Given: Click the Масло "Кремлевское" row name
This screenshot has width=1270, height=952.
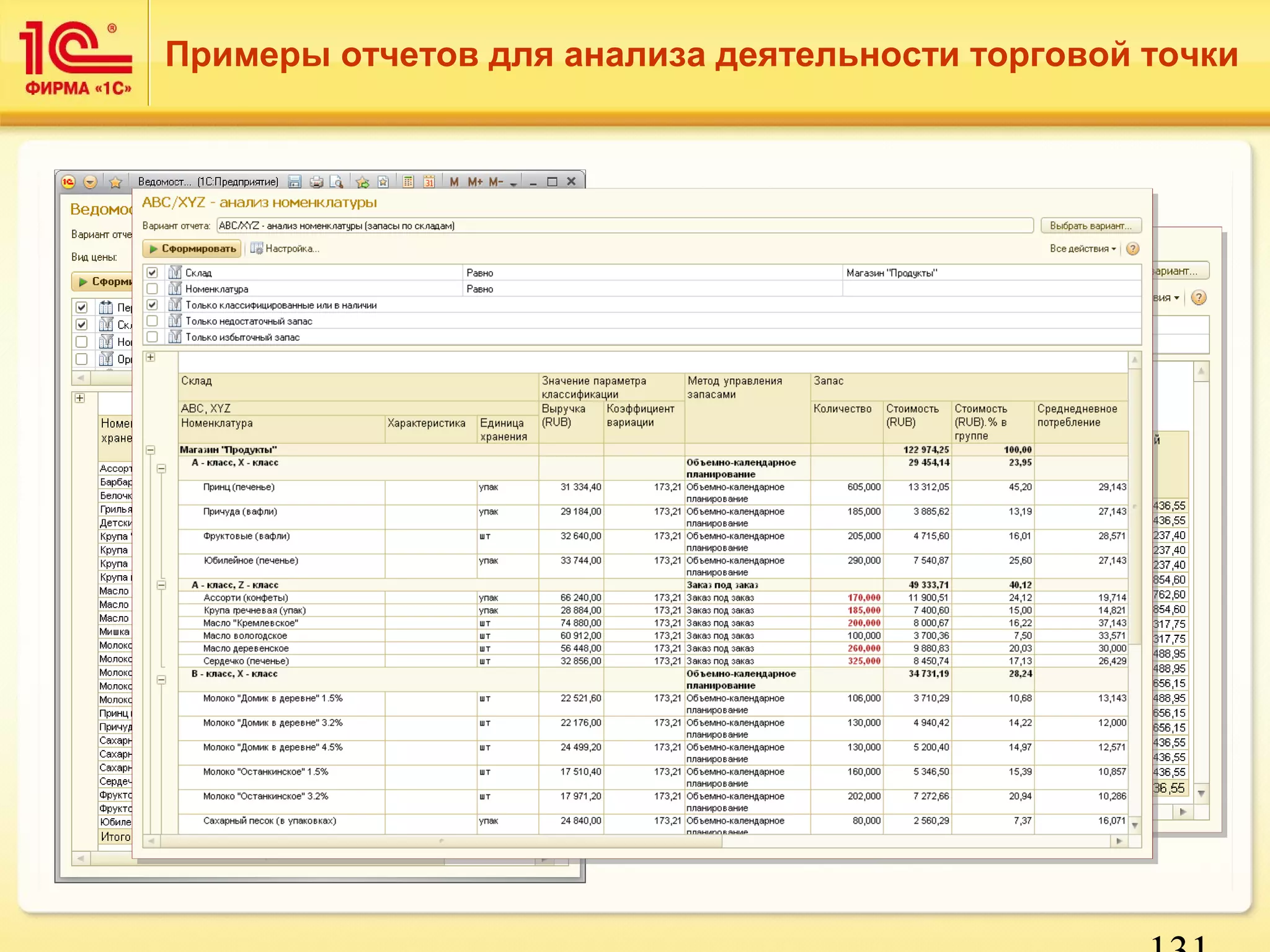Looking at the screenshot, I should [251, 624].
